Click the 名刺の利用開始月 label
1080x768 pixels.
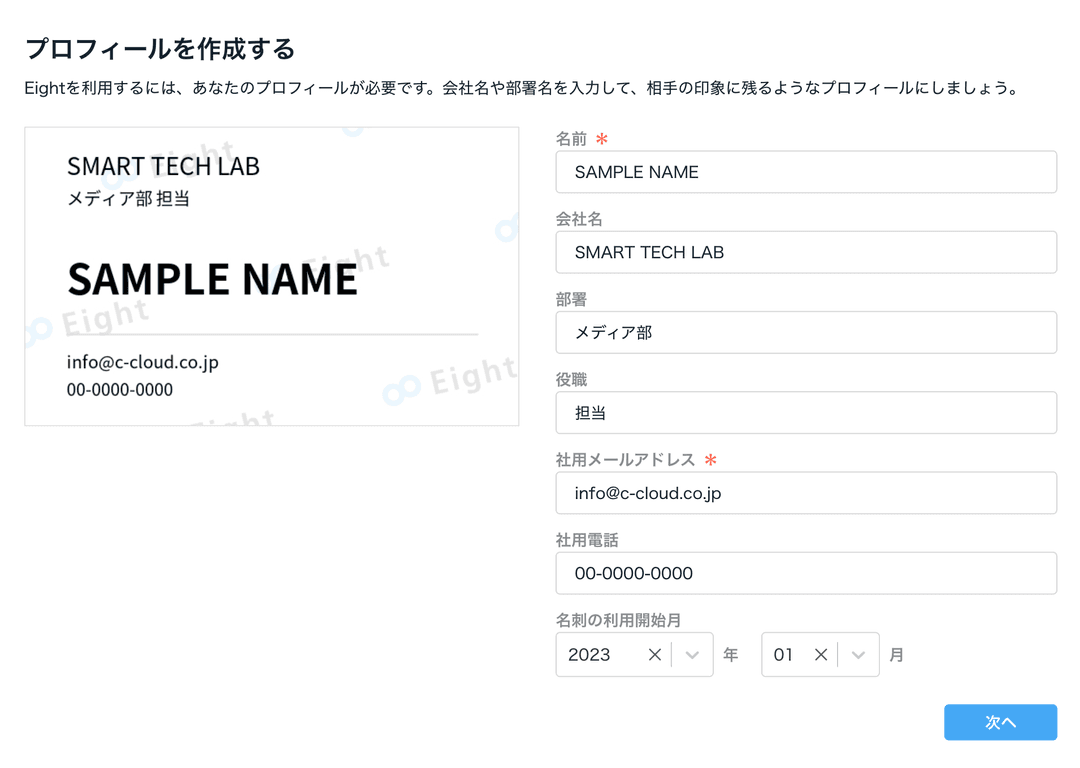pyautogui.click(x=618, y=620)
